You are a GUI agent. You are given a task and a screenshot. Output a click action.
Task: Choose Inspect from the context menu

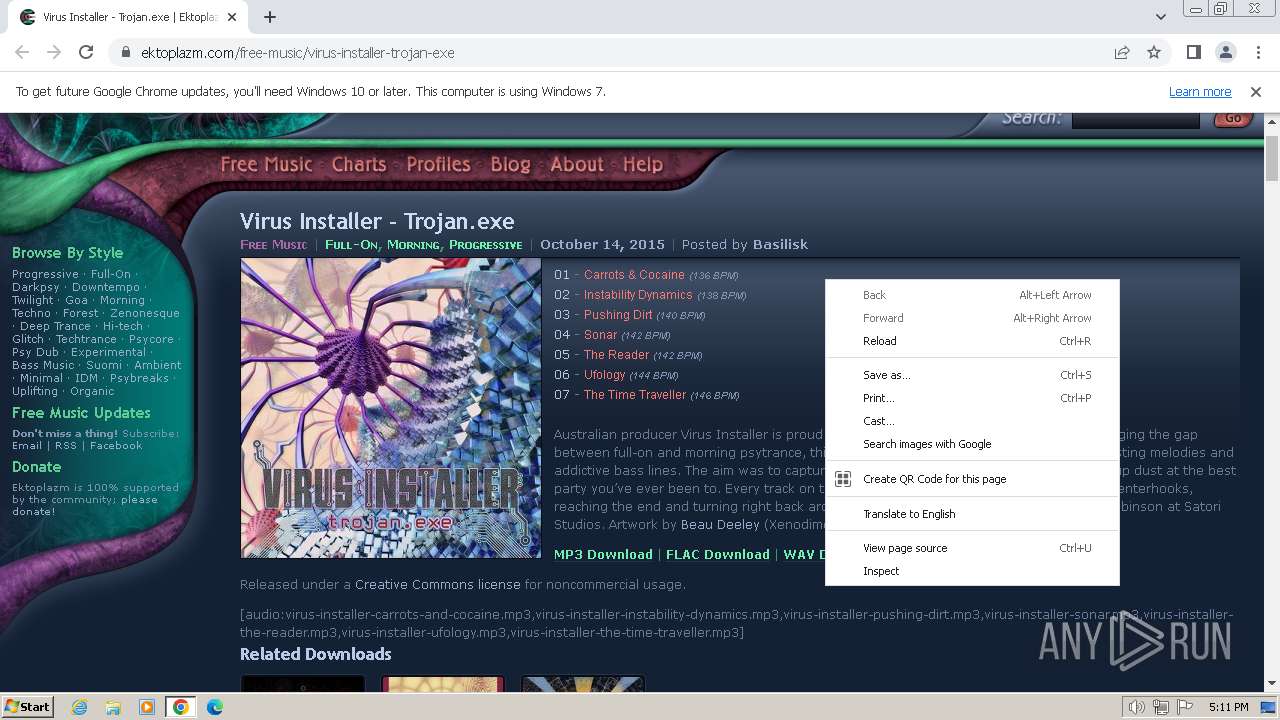972,571
